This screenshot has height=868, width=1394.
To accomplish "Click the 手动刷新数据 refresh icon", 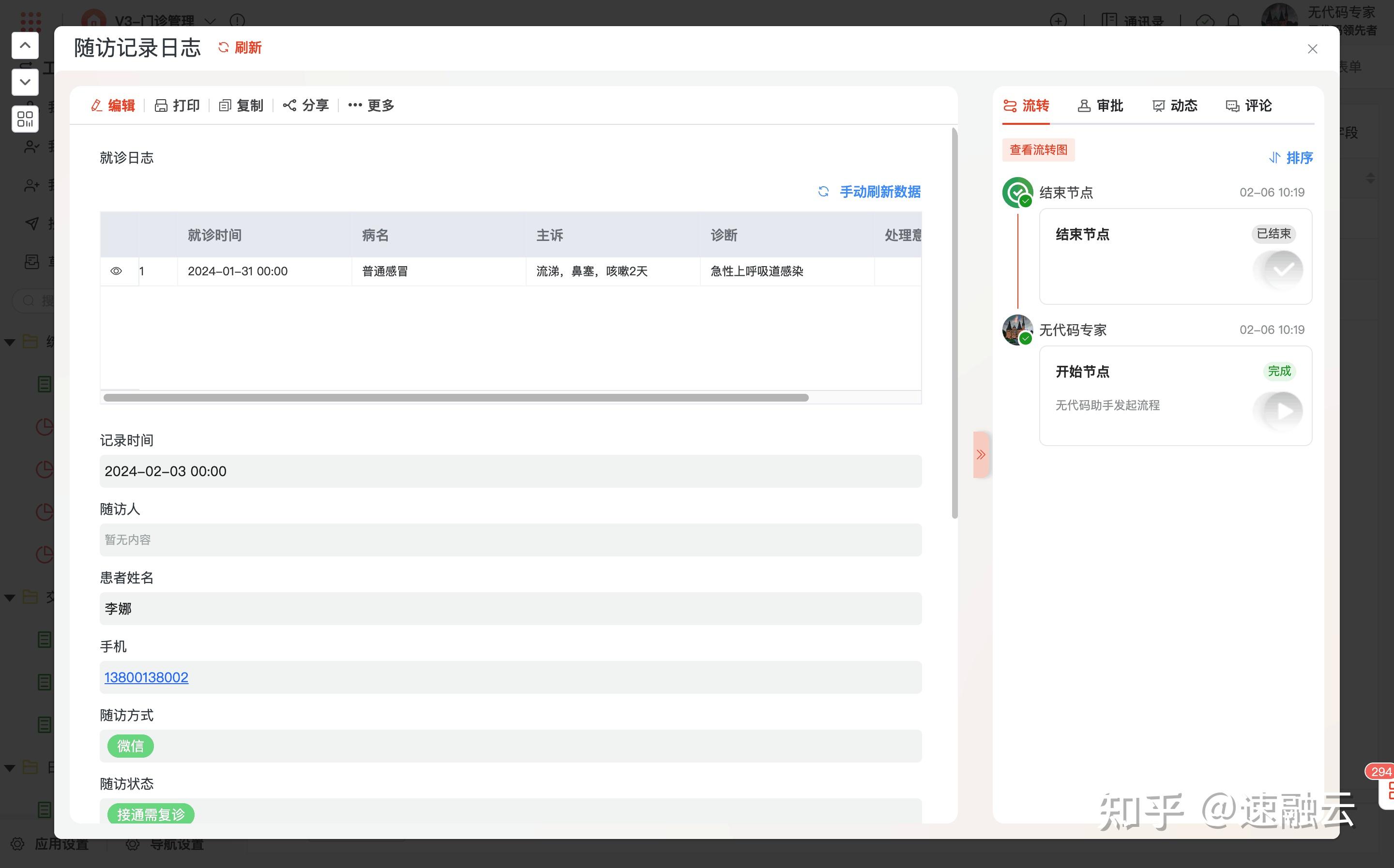I will click(x=823, y=192).
